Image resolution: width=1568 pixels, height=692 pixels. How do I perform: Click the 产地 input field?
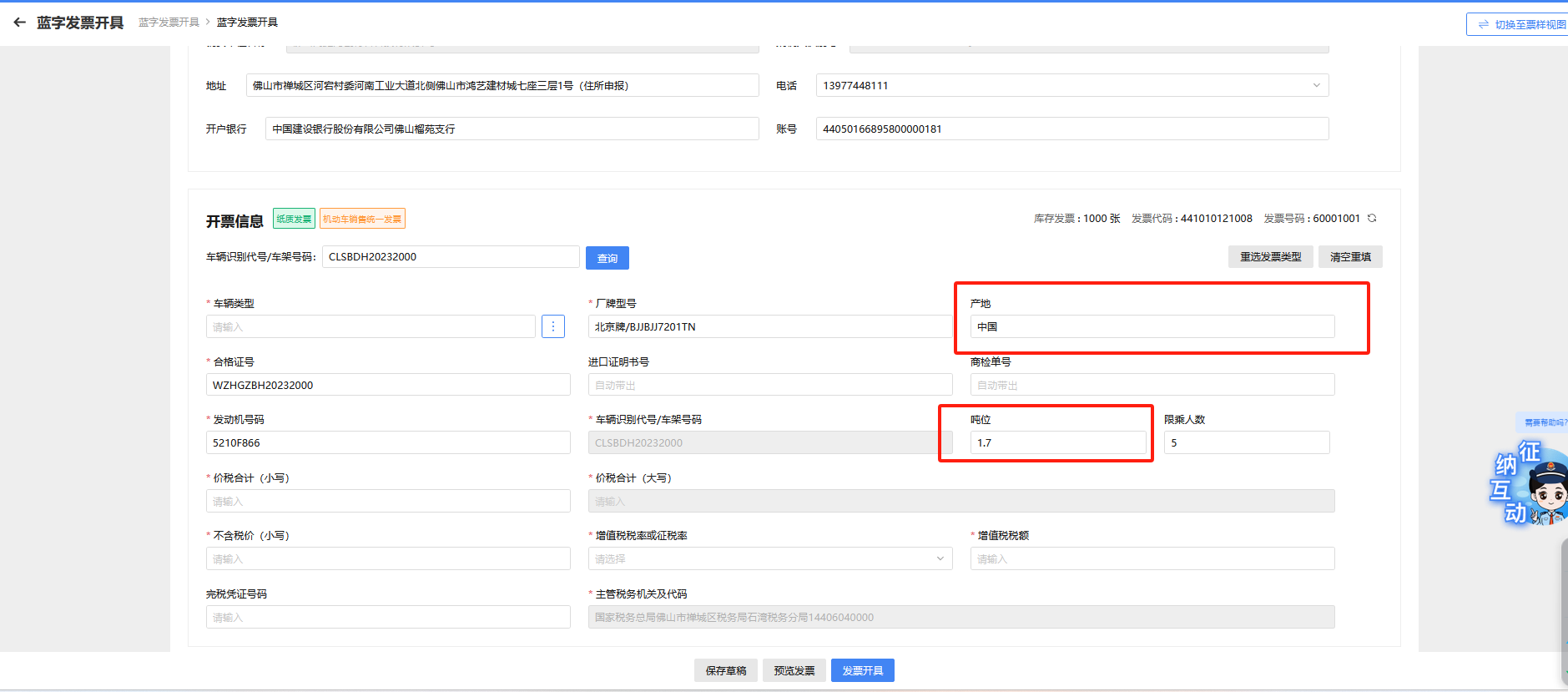(x=1152, y=326)
